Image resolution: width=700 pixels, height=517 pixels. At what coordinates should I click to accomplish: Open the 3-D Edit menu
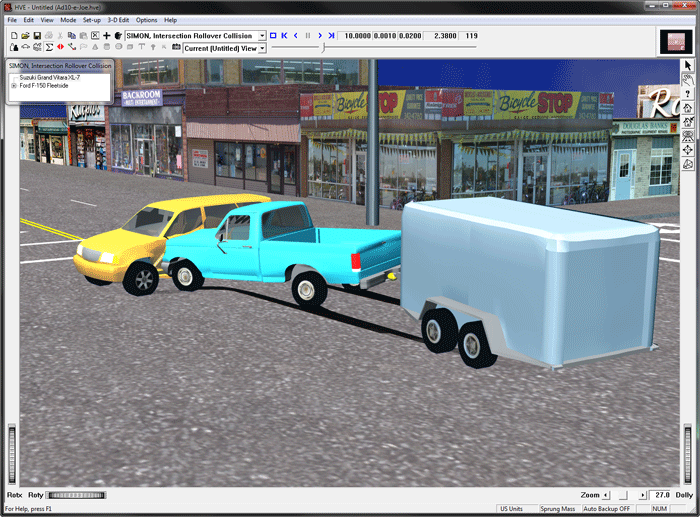pyautogui.click(x=118, y=20)
